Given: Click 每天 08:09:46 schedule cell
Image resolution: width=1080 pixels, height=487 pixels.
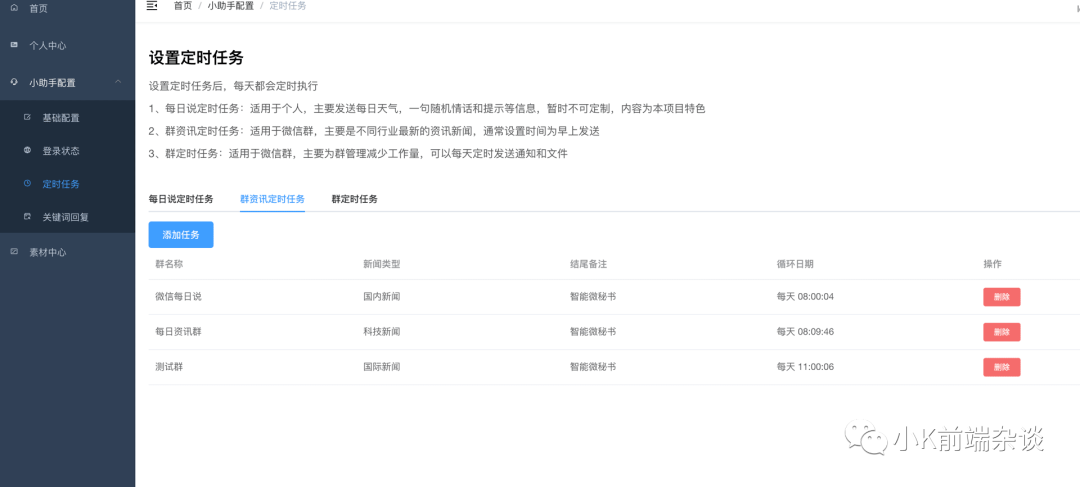Looking at the screenshot, I should (x=805, y=332).
